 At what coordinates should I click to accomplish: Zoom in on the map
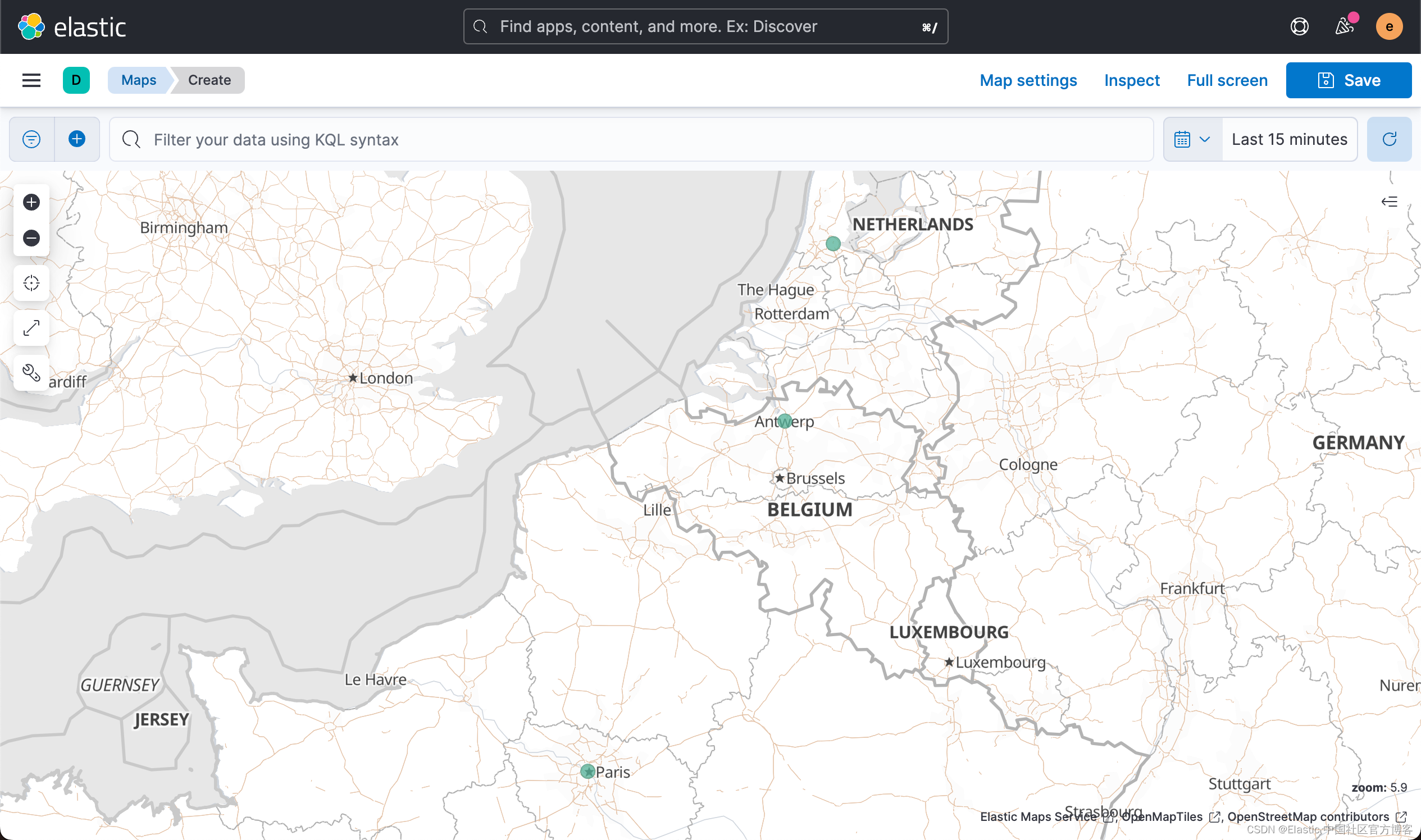pos(31,202)
